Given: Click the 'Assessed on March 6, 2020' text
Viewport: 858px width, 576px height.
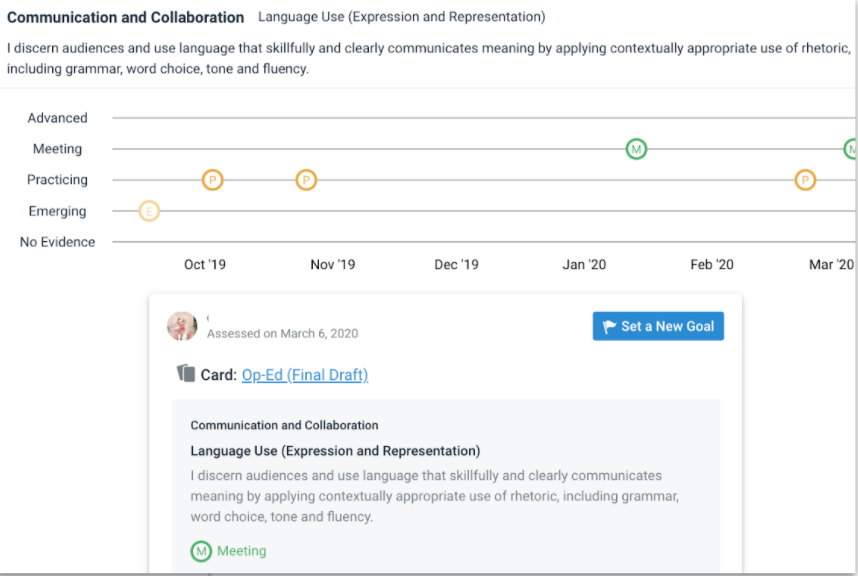Looking at the screenshot, I should tap(282, 334).
